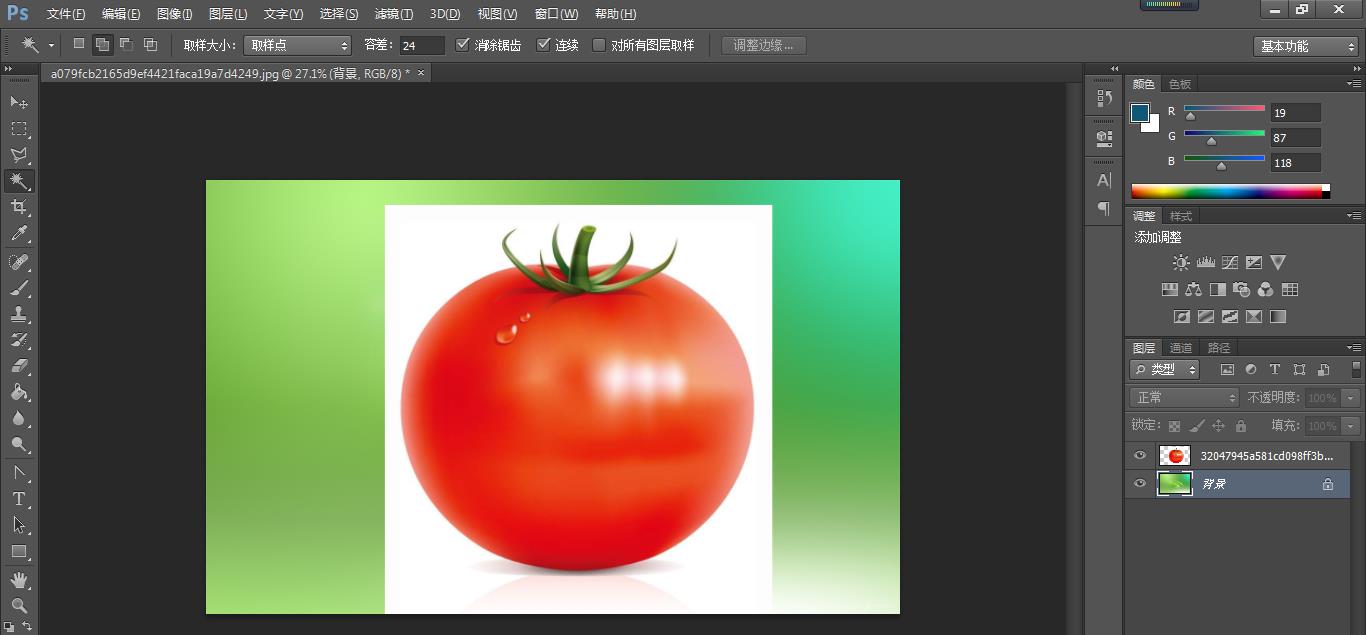
Task: Choose the Clone Stamp tool
Action: 19,314
